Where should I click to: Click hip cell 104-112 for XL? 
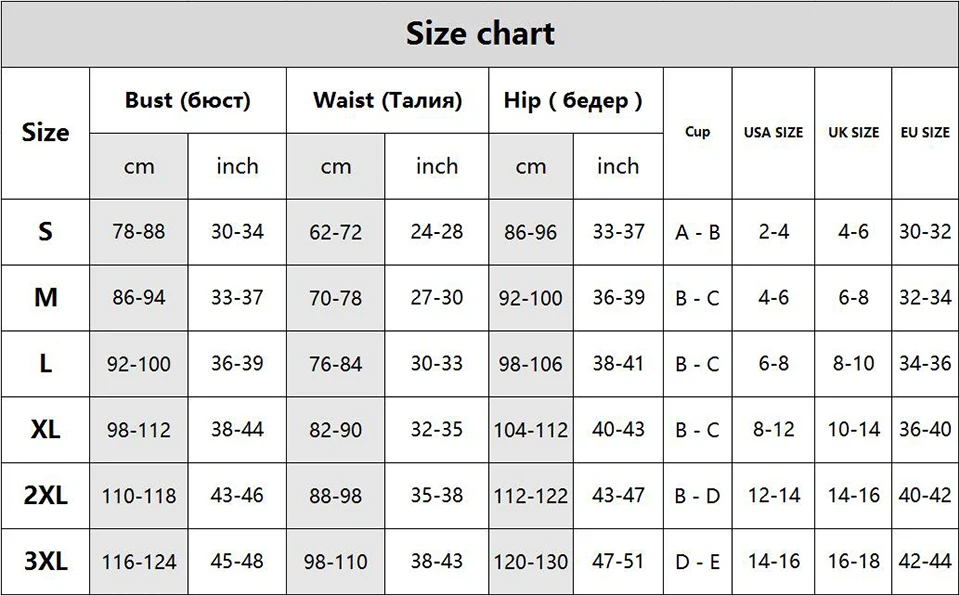pyautogui.click(x=531, y=430)
